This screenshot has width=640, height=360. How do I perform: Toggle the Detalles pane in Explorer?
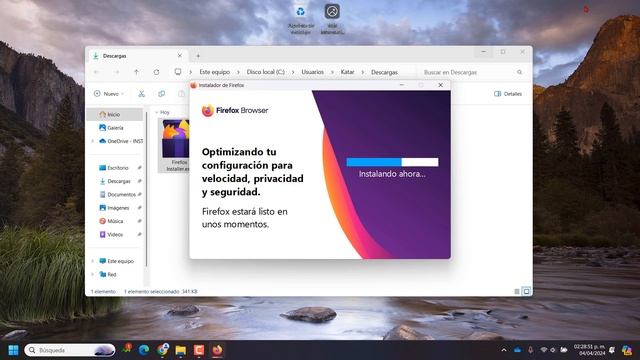coord(508,94)
